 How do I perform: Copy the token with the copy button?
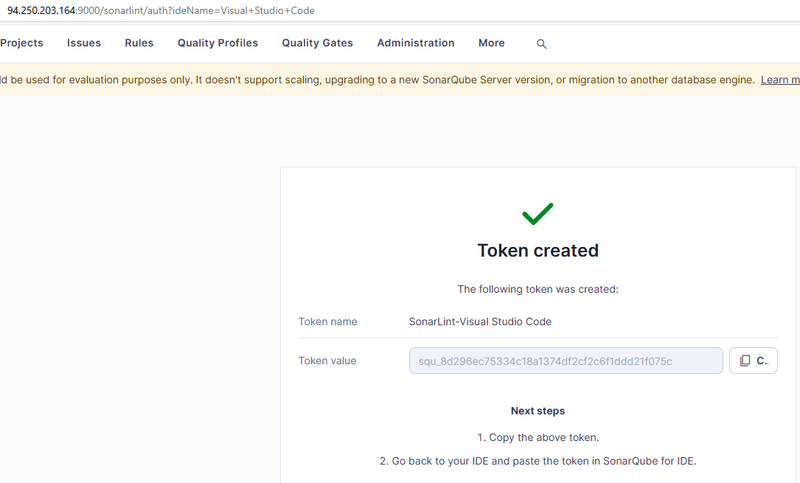click(x=753, y=361)
